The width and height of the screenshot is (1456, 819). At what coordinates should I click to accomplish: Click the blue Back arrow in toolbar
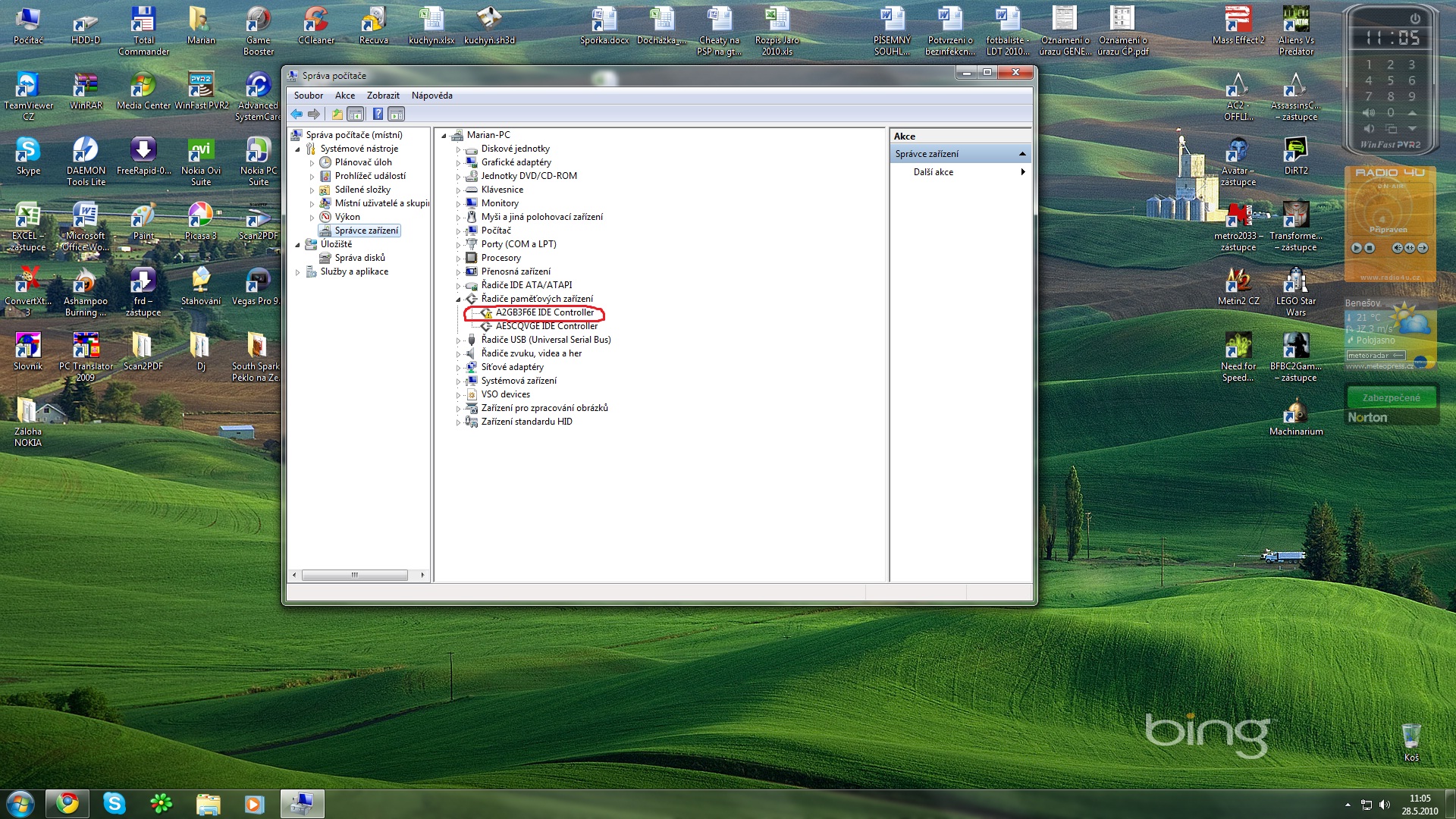click(x=297, y=115)
